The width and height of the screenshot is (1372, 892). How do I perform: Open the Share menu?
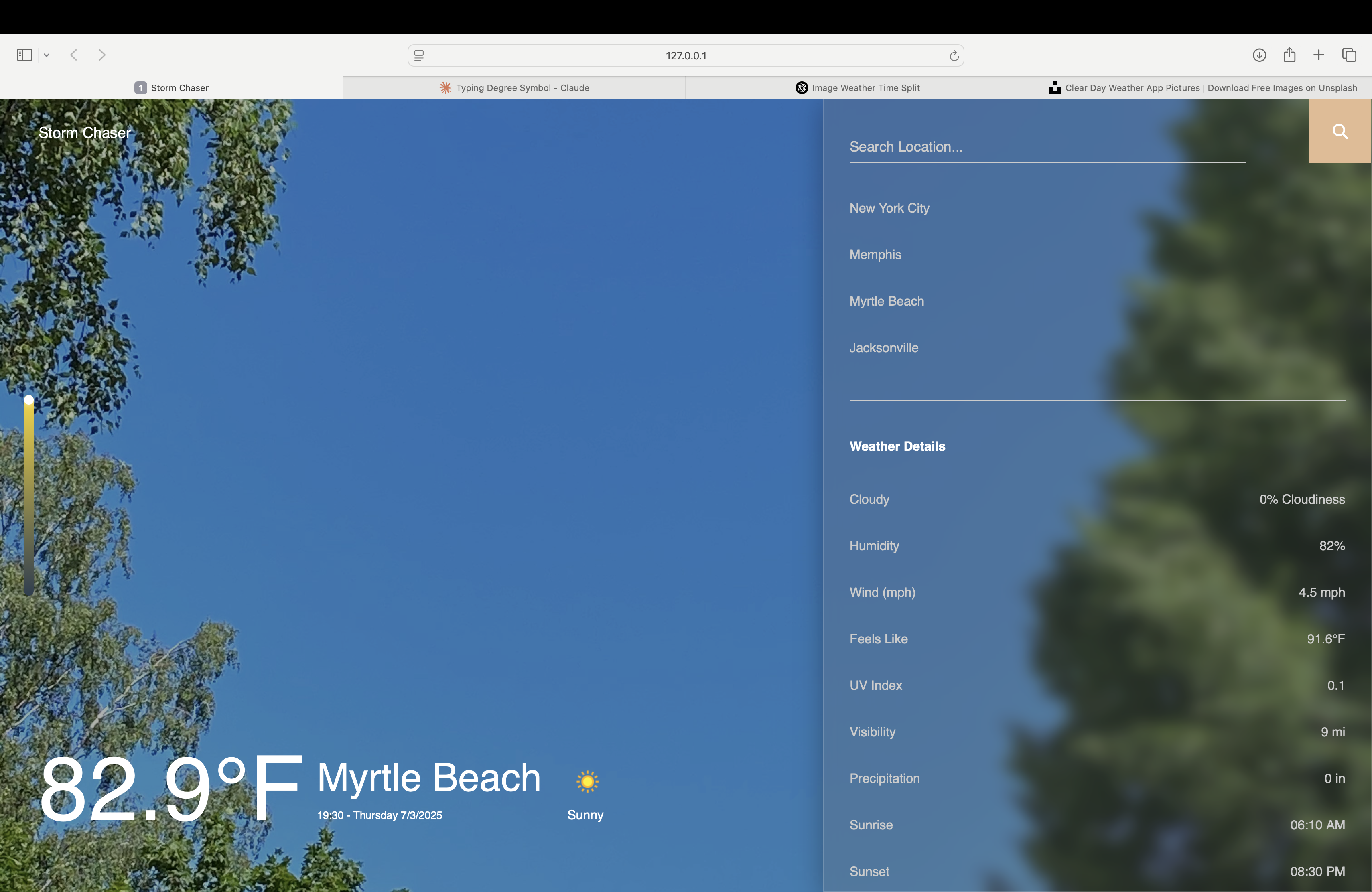tap(1290, 55)
